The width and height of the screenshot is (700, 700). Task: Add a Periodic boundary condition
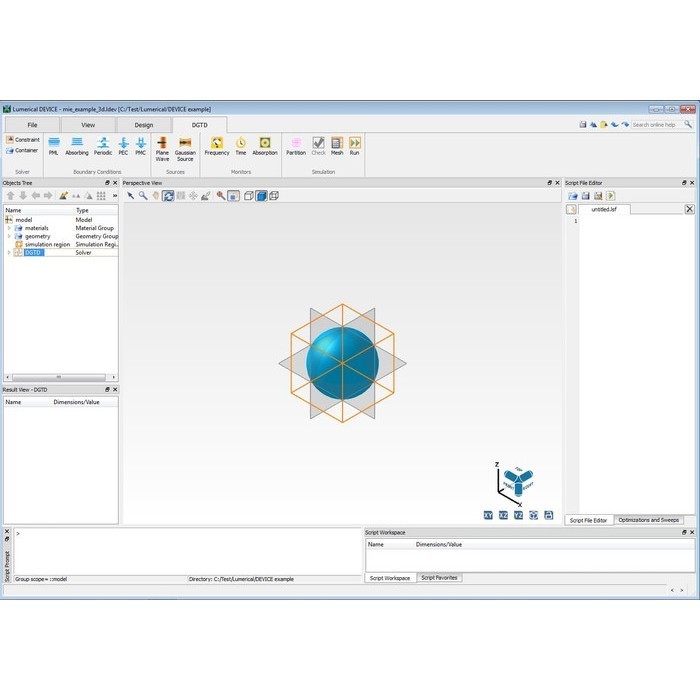point(103,146)
